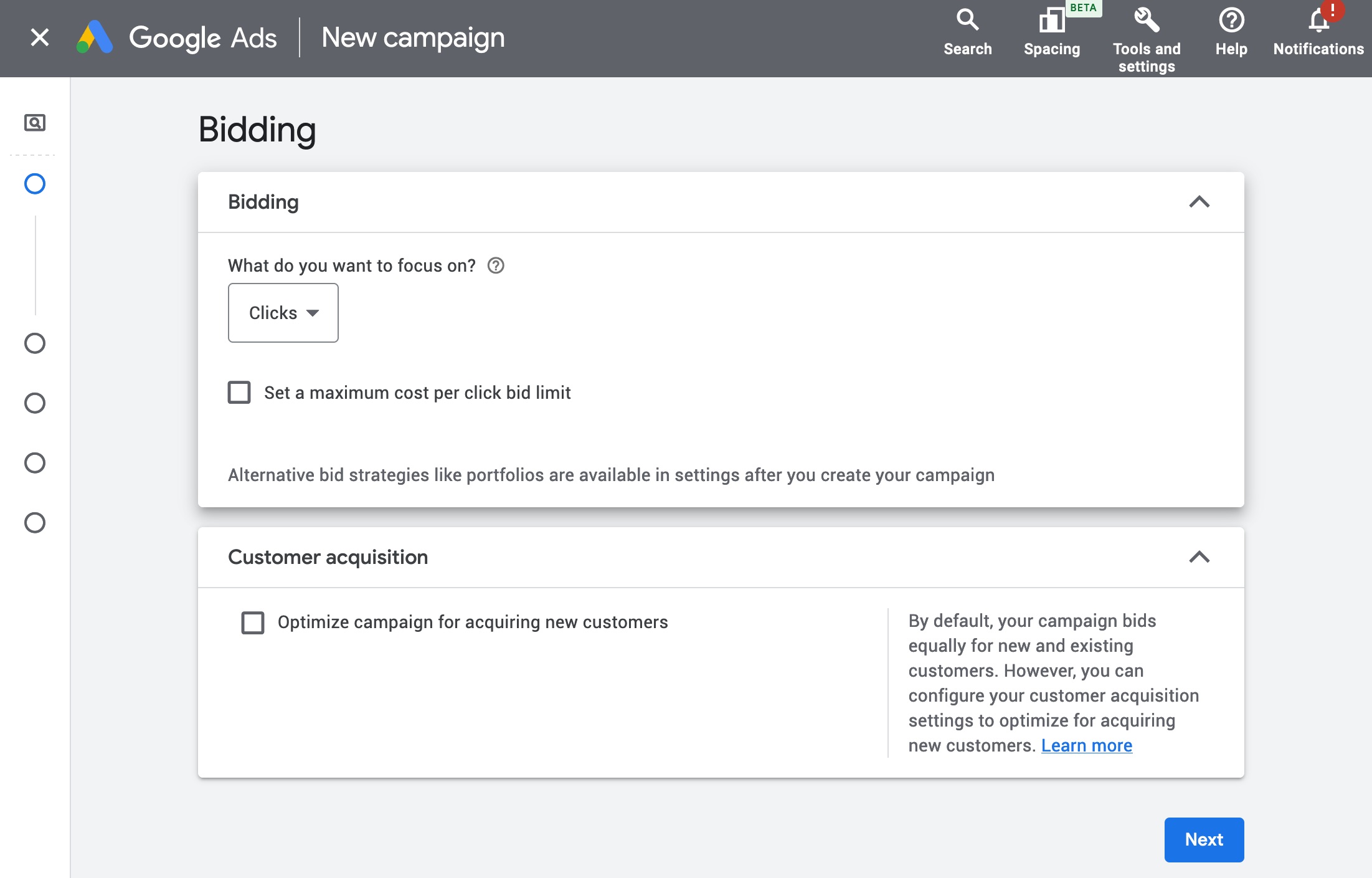1372x878 pixels.
Task: Click the progress step indicator circle
Action: coord(34,184)
